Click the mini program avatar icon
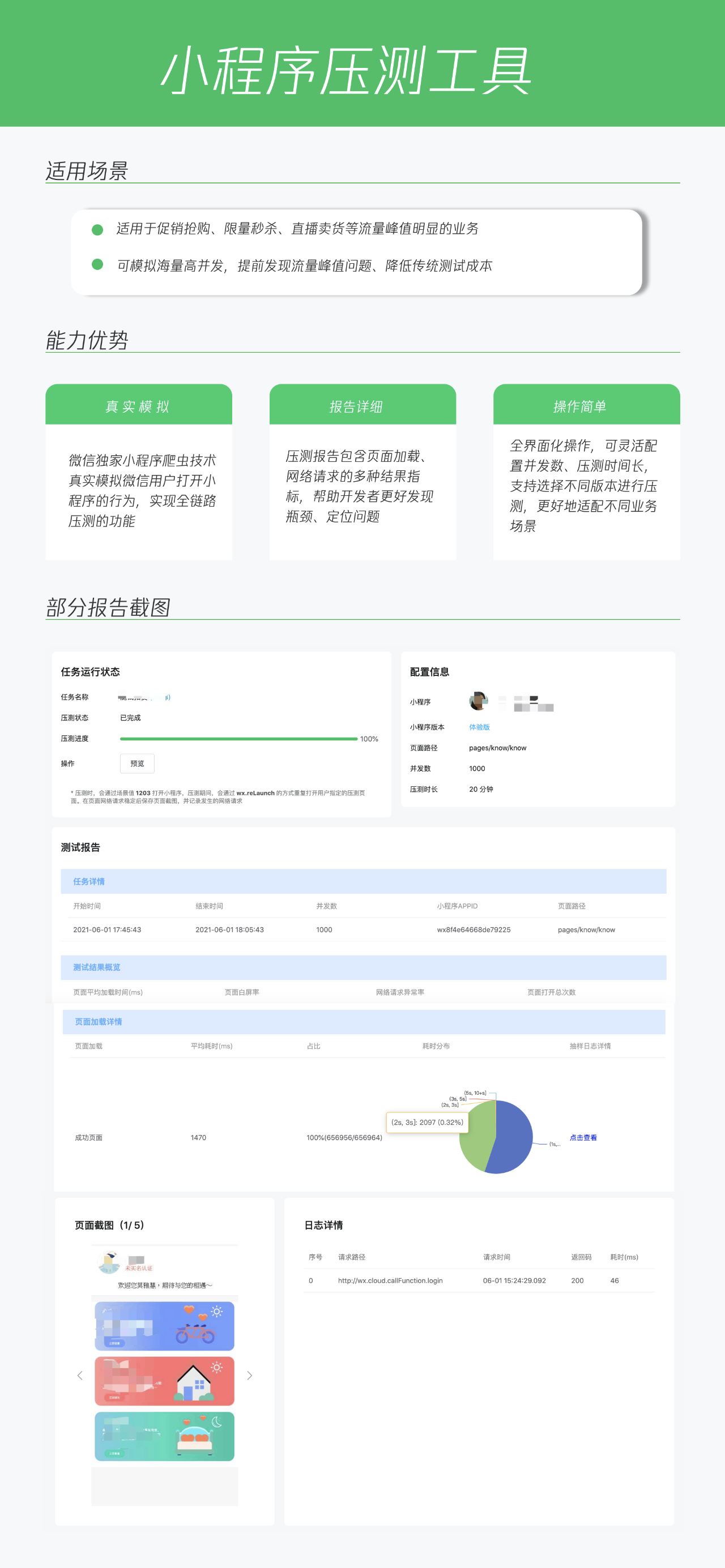This screenshot has height=1568, width=725. [478, 701]
